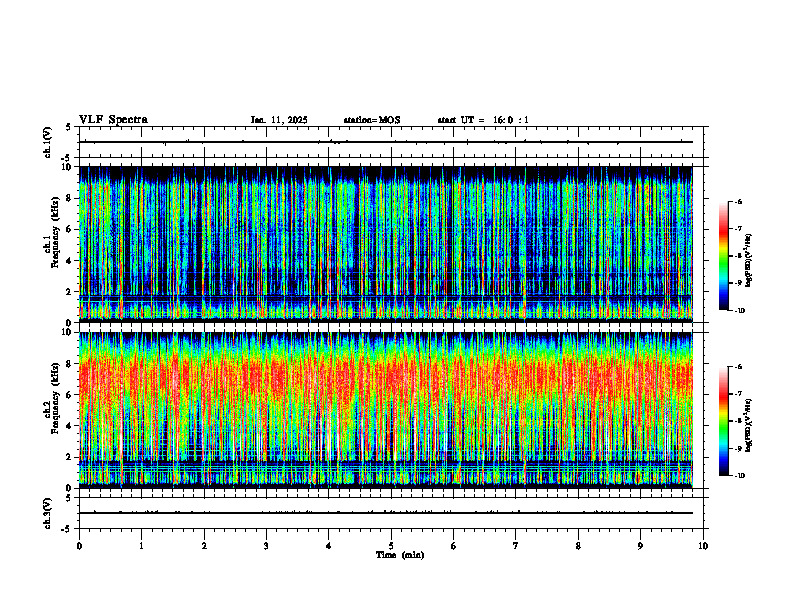Click time axis tick label "5"
The image size is (792, 612).
pos(391,546)
